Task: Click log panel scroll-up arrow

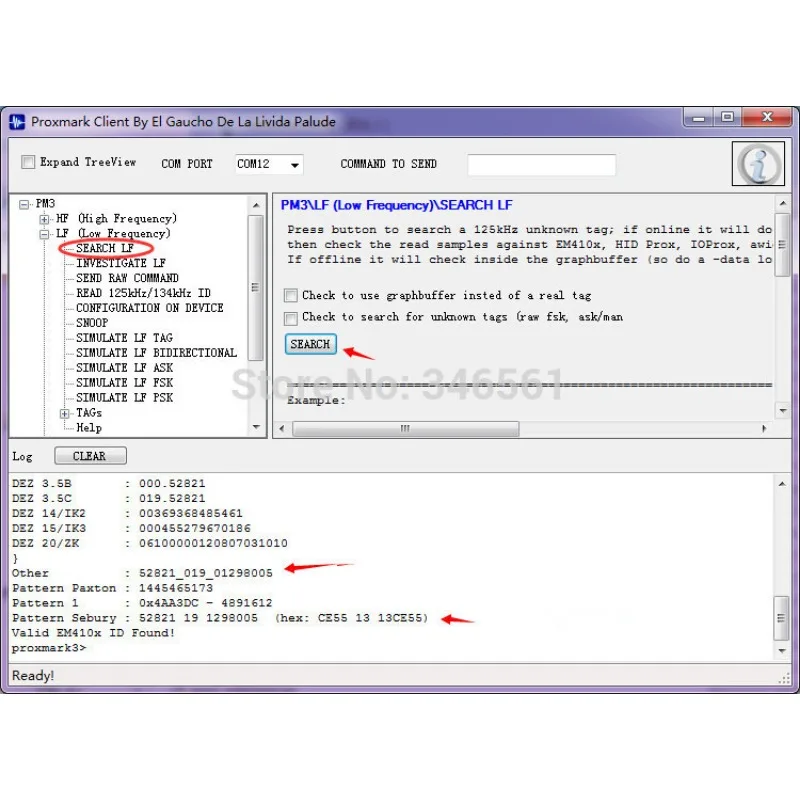Action: 782,484
